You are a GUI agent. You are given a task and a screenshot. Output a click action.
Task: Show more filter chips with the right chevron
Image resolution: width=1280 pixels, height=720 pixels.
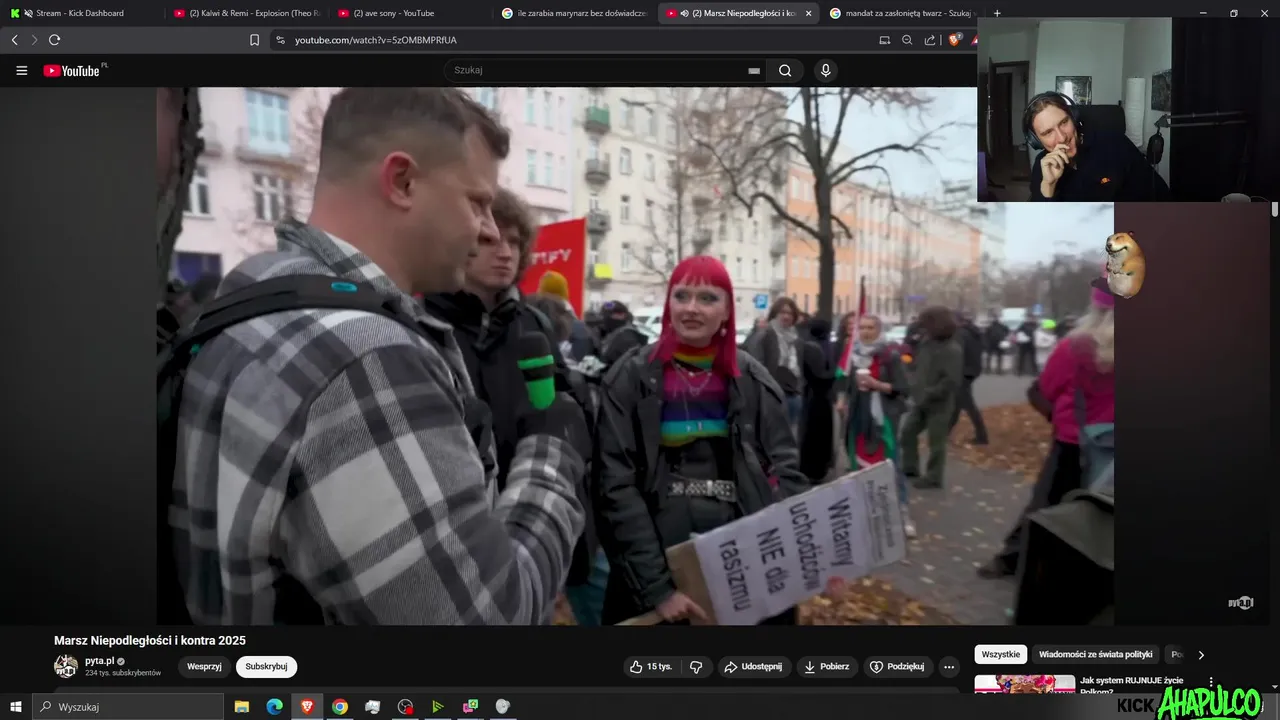1201,655
